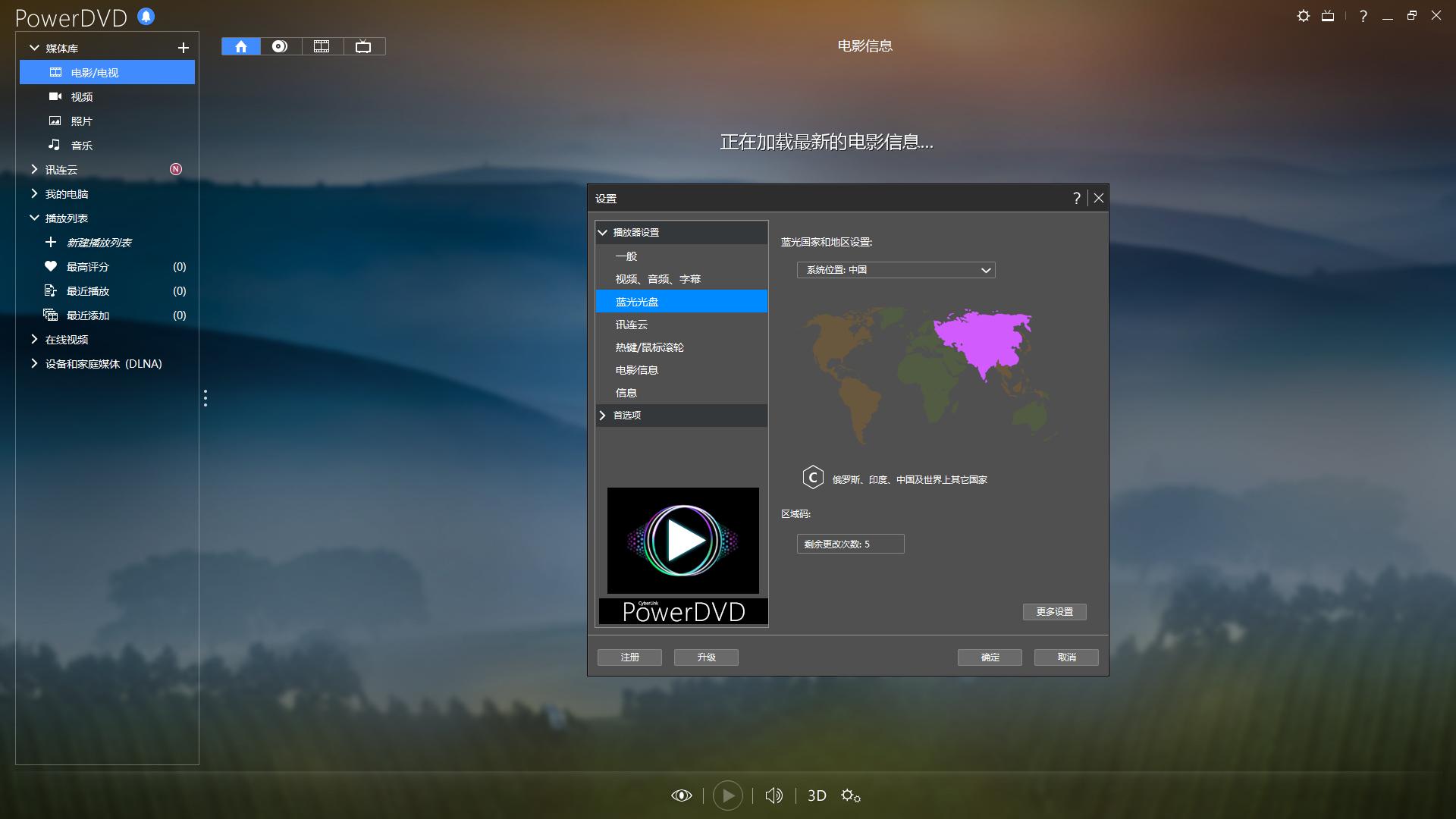The image size is (1456, 819).
Task: Toggle the TrueTheater eye icon
Action: (682, 795)
